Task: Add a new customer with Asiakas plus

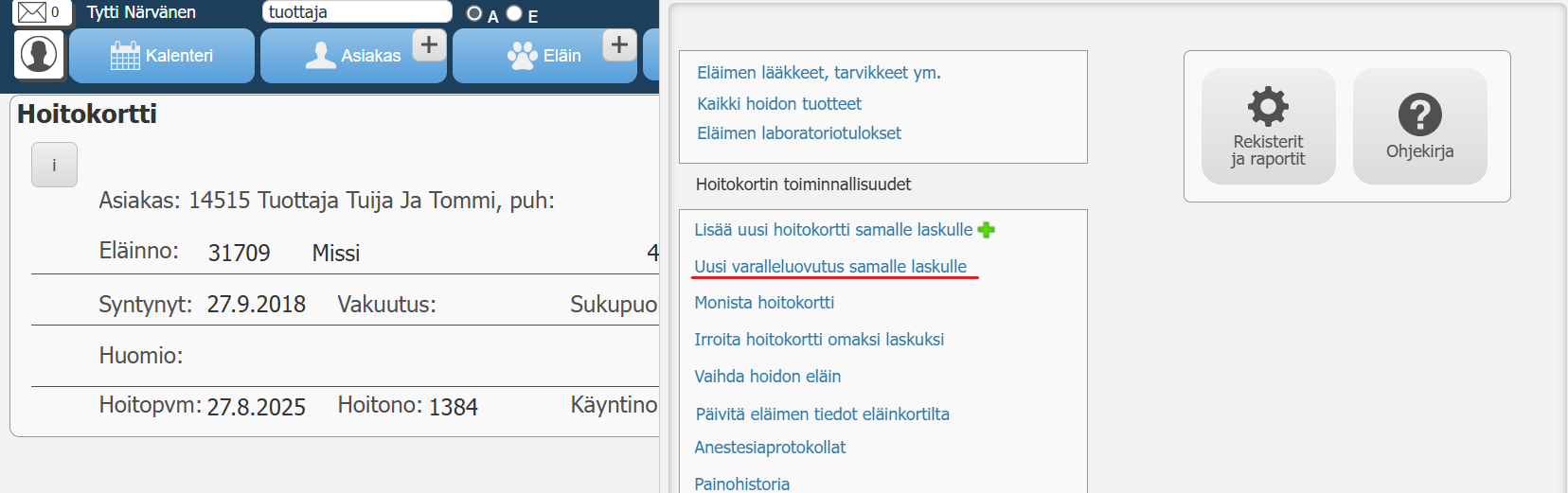Action: tap(429, 44)
